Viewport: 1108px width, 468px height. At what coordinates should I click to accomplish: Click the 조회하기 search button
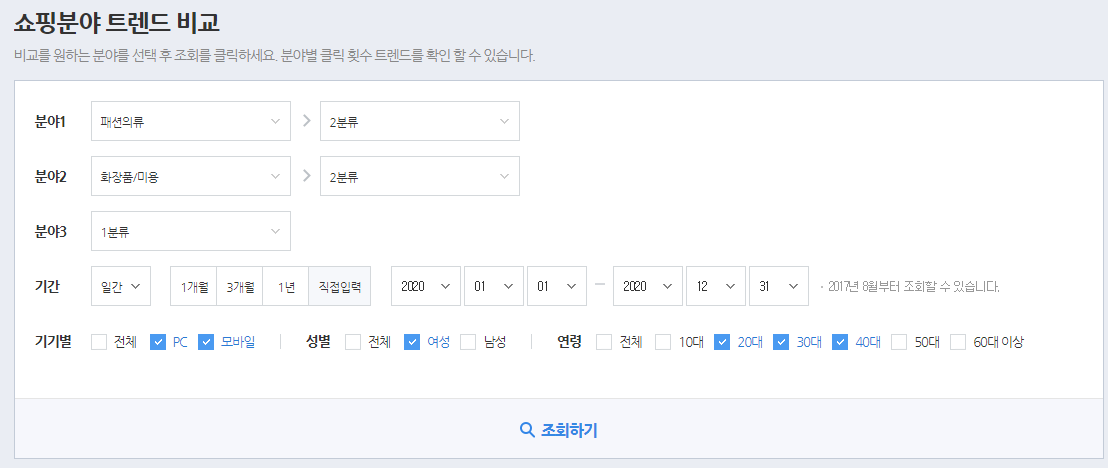[559, 430]
